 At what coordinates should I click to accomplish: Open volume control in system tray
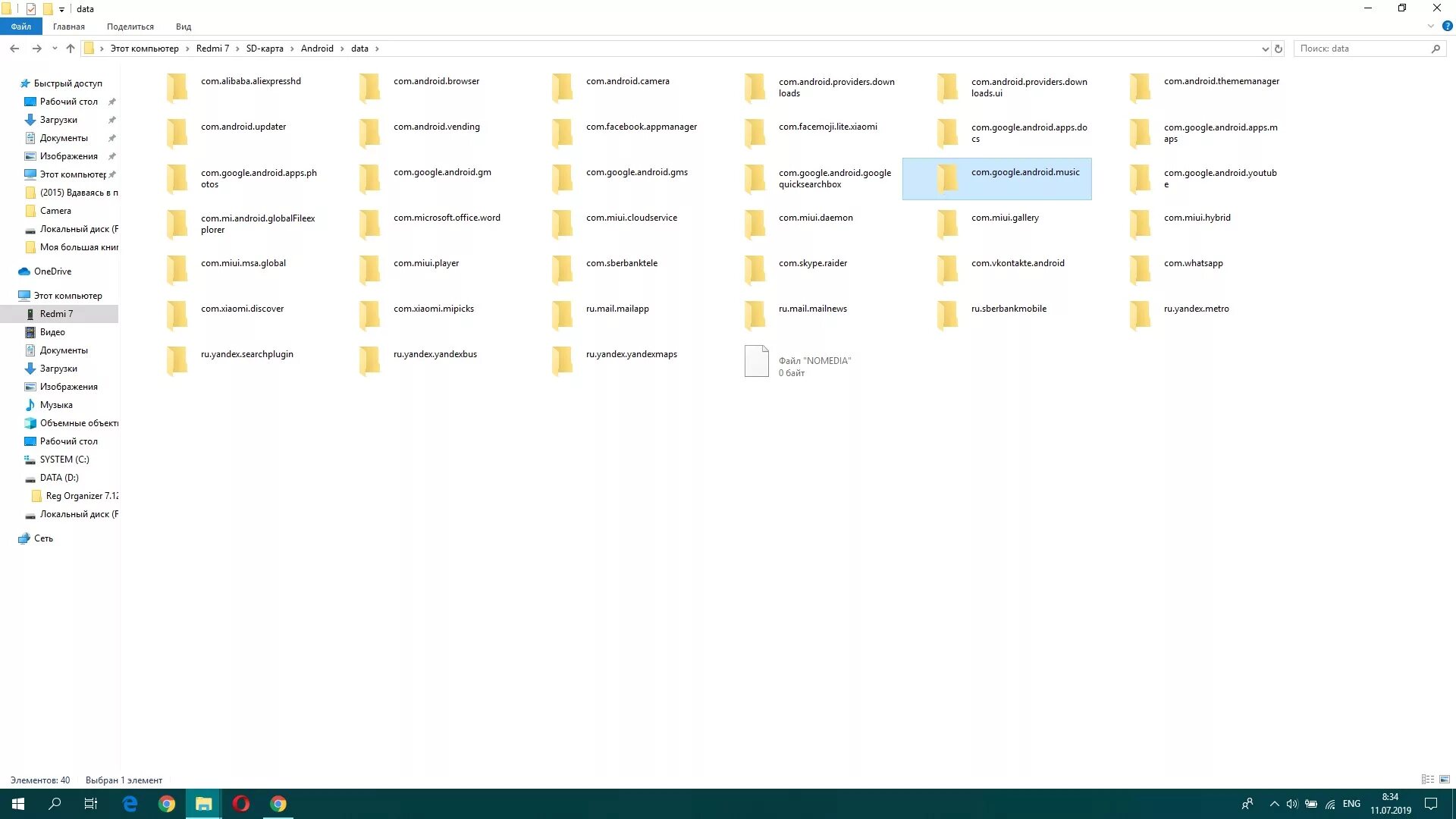[1292, 804]
